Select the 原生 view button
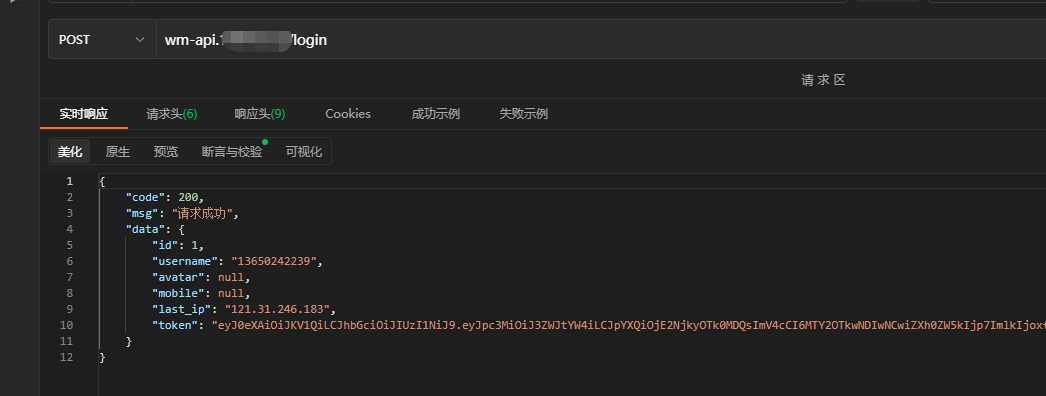The width and height of the screenshot is (1046, 396). [x=117, y=151]
